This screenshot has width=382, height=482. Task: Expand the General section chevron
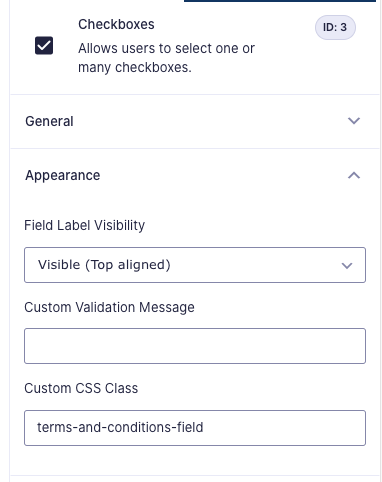[x=354, y=121]
